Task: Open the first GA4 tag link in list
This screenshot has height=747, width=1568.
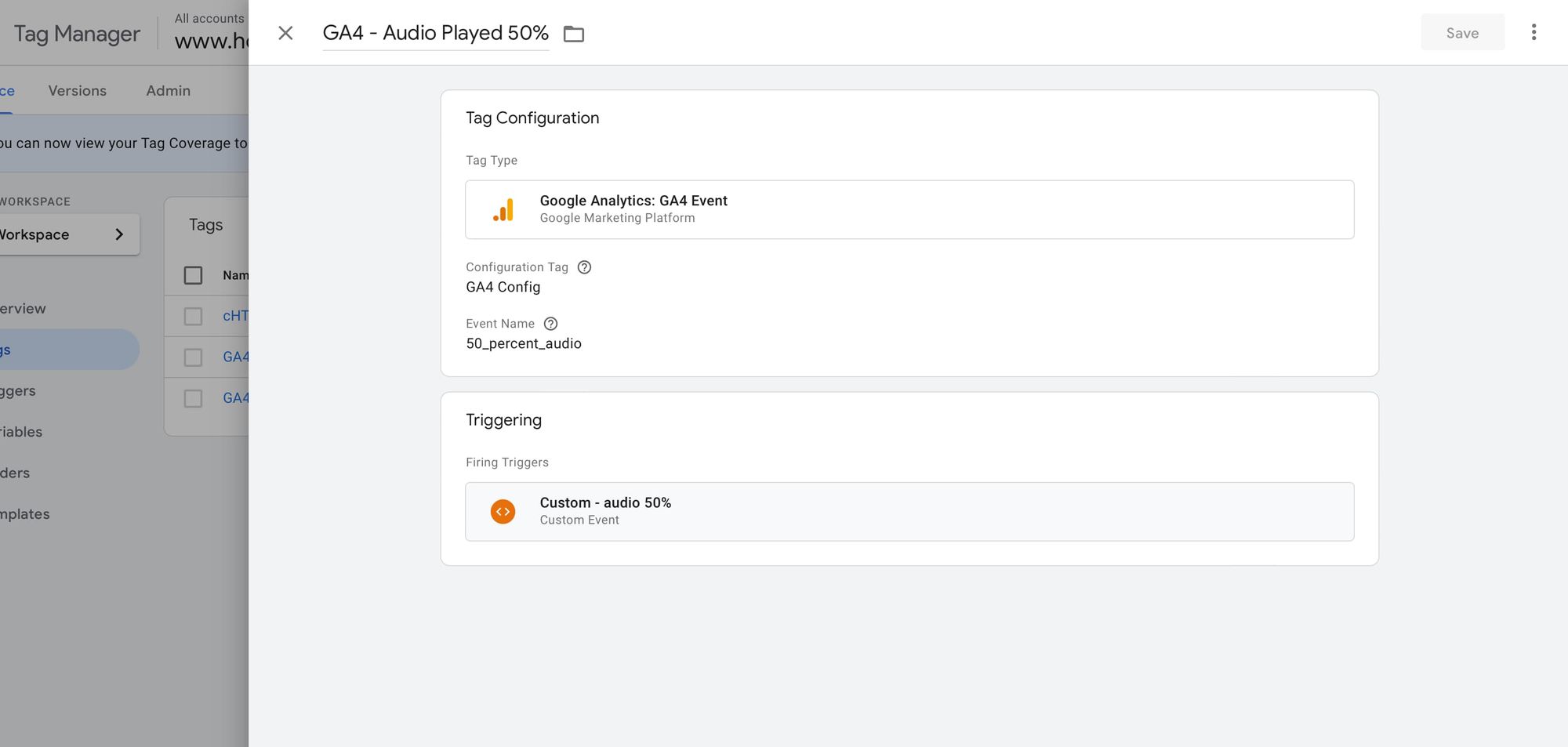Action: pos(236,357)
